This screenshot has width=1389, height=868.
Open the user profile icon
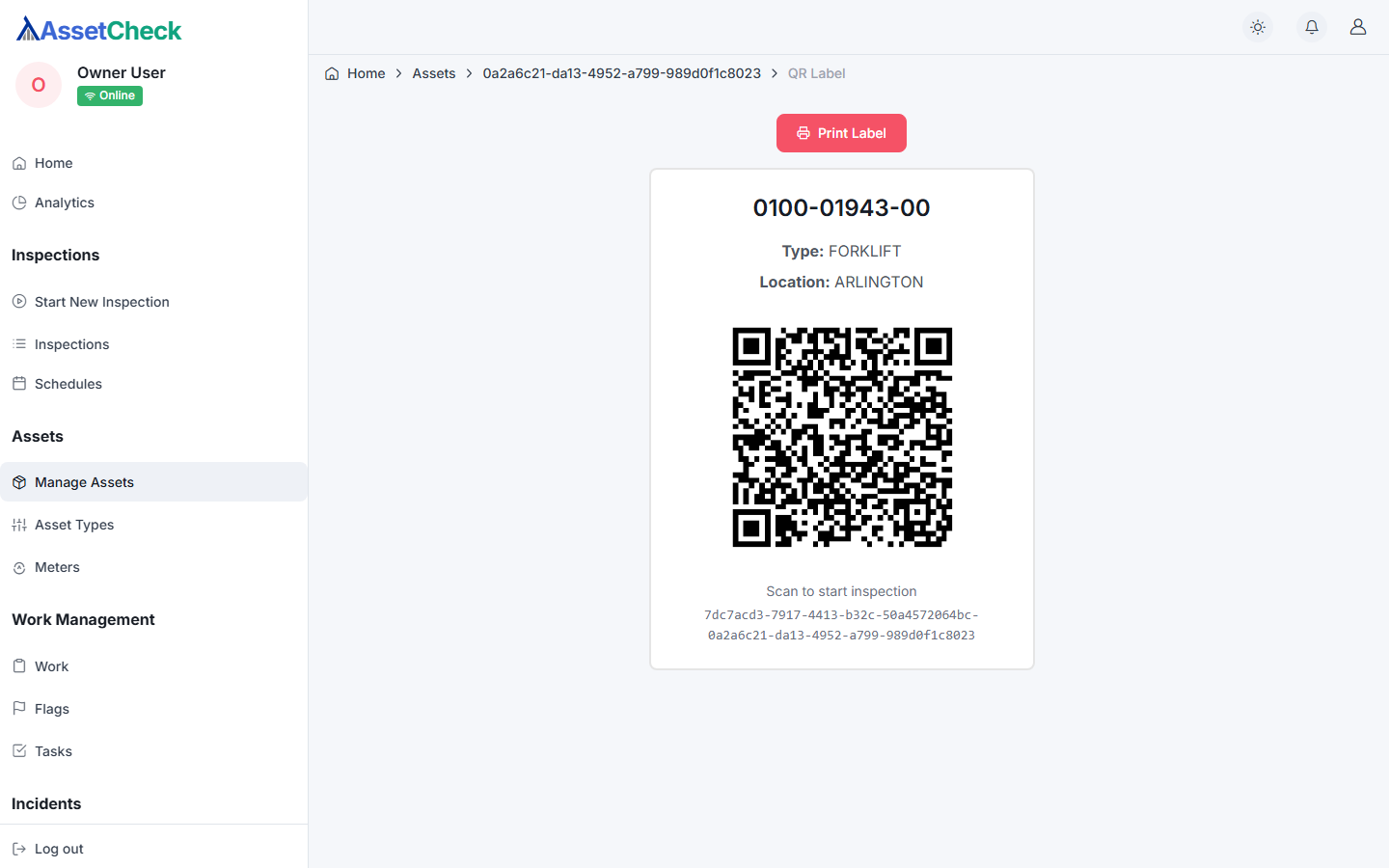click(x=1358, y=27)
